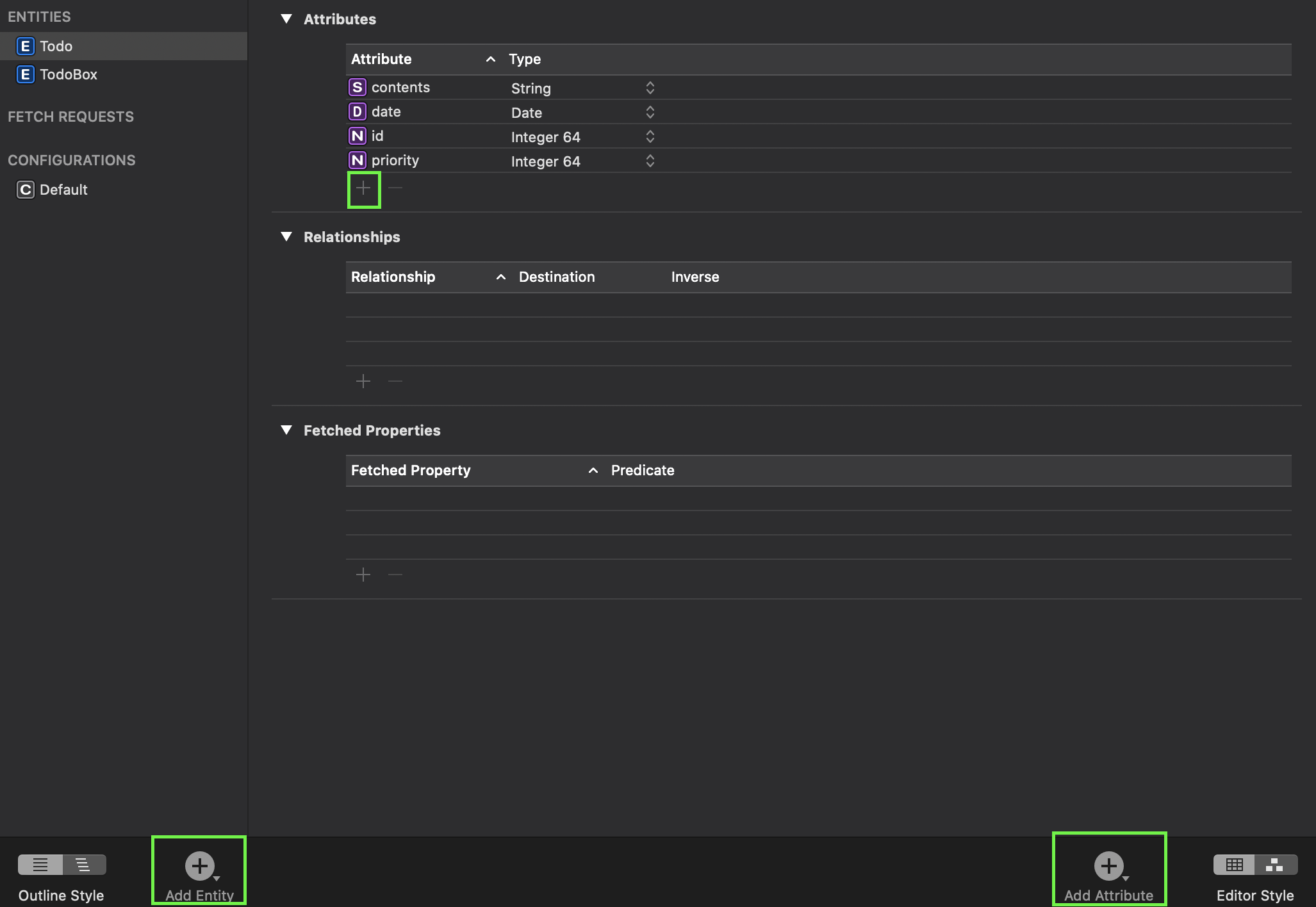
Task: Collapse the Relationships section
Action: [286, 237]
